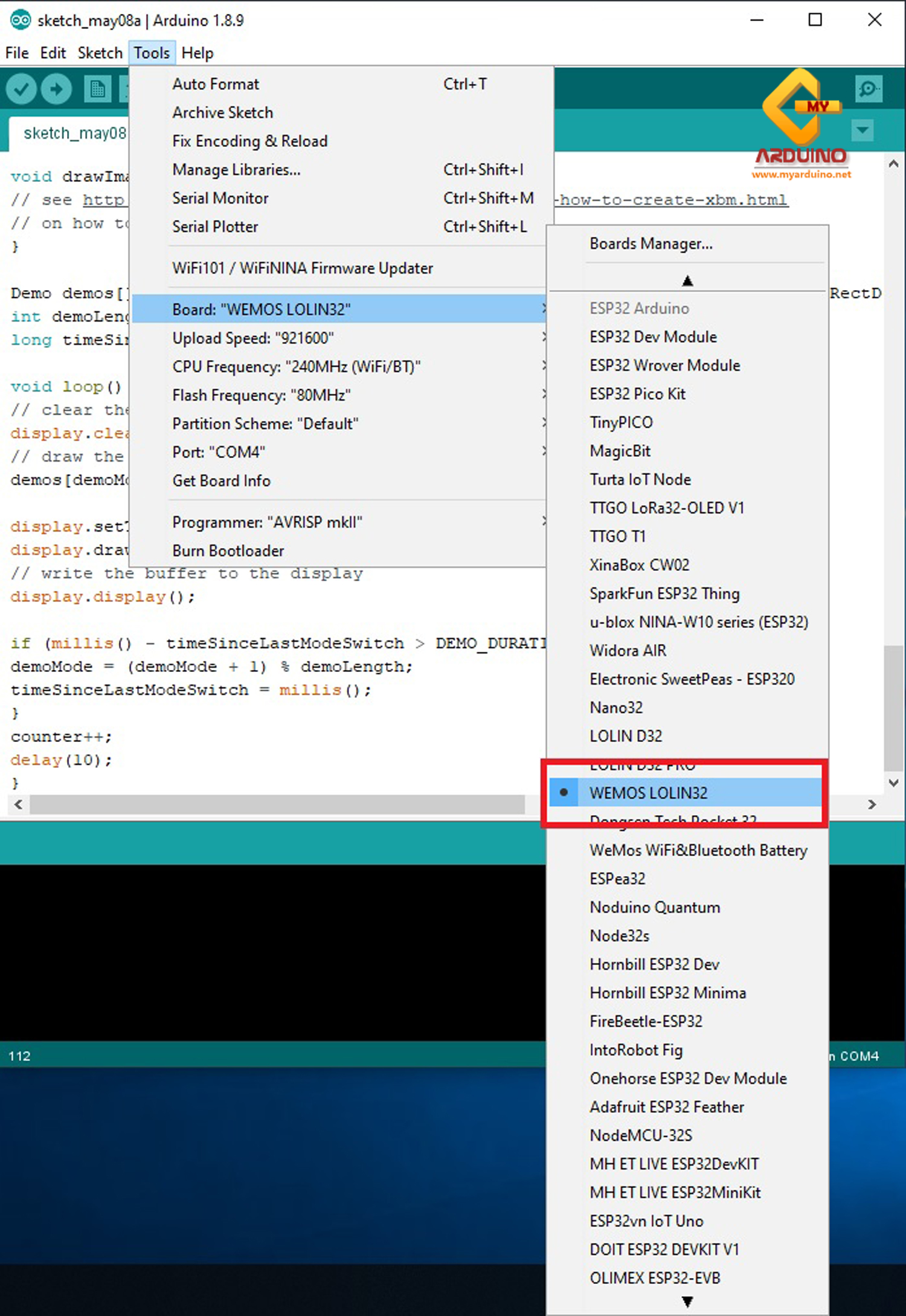Click the how-to-create-xbm.html link
The height and width of the screenshot is (1316, 906).
click(673, 200)
